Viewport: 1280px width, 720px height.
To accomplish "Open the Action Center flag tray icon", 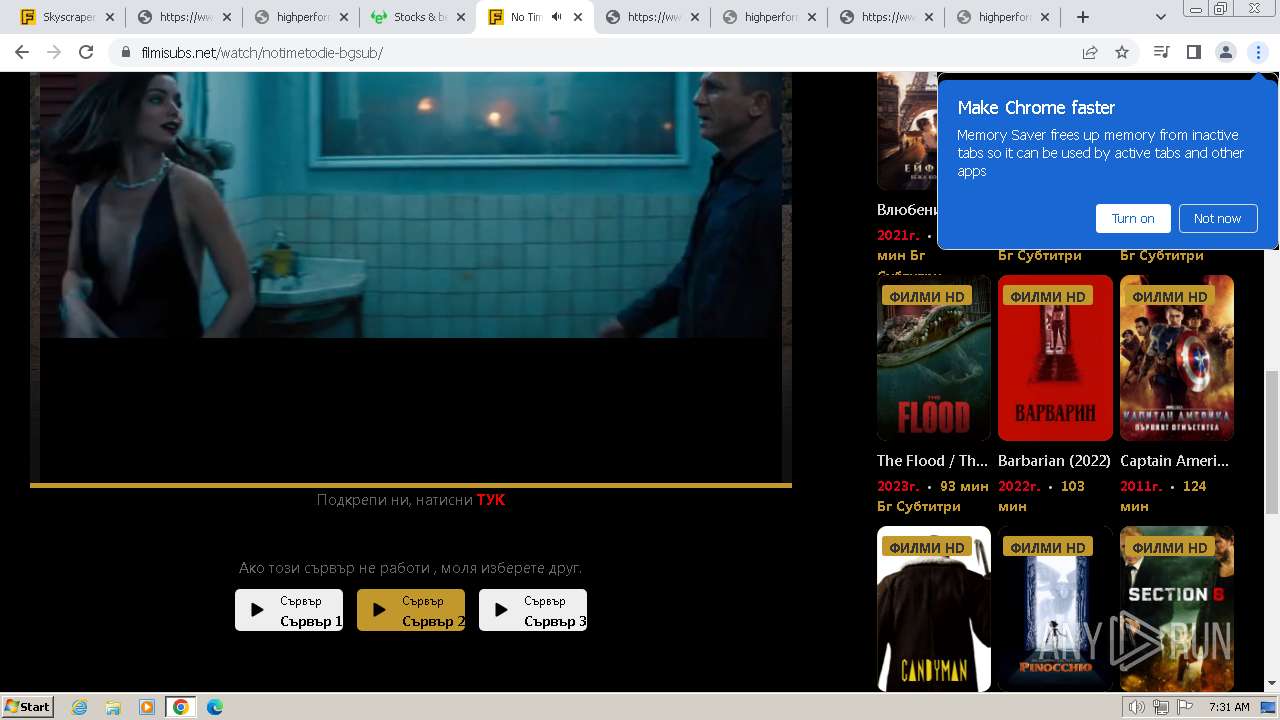I will (x=1185, y=707).
